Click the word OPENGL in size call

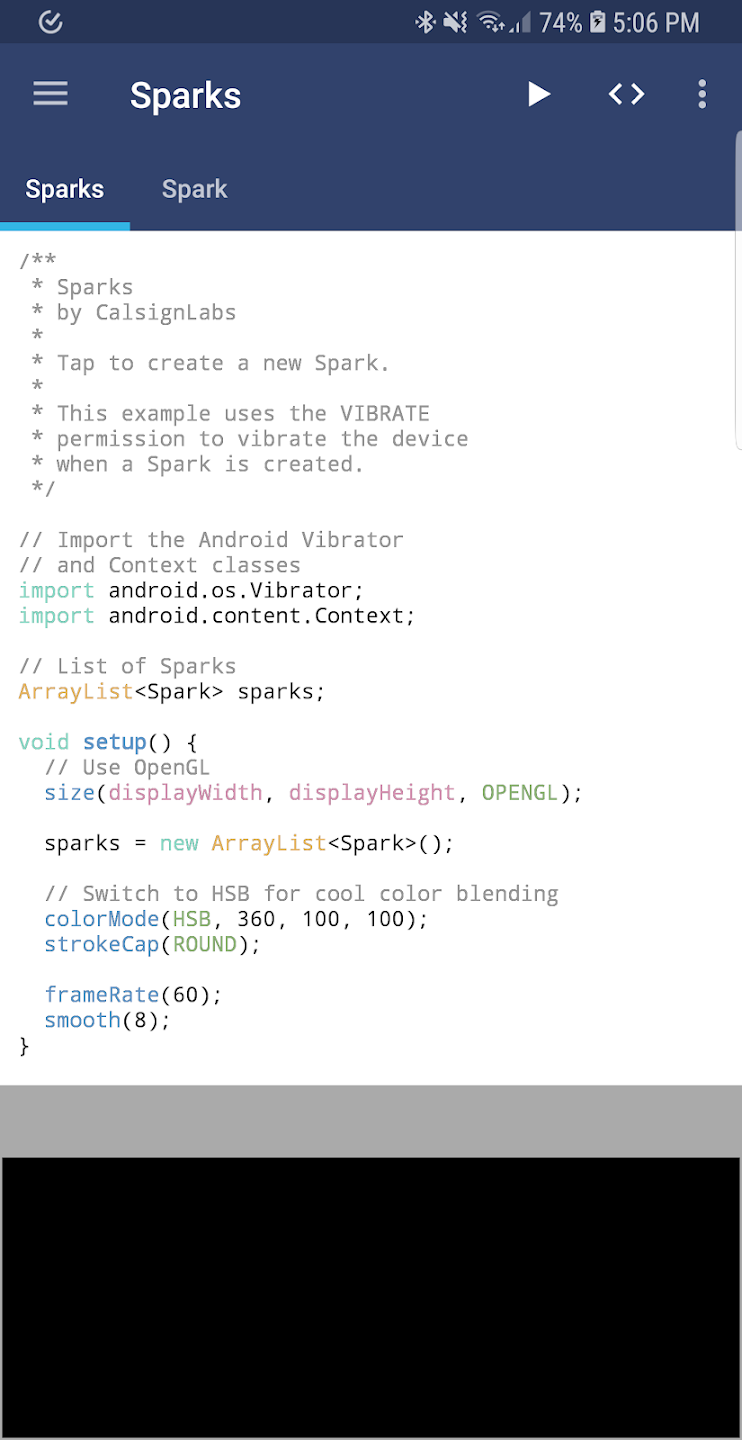pos(519,793)
